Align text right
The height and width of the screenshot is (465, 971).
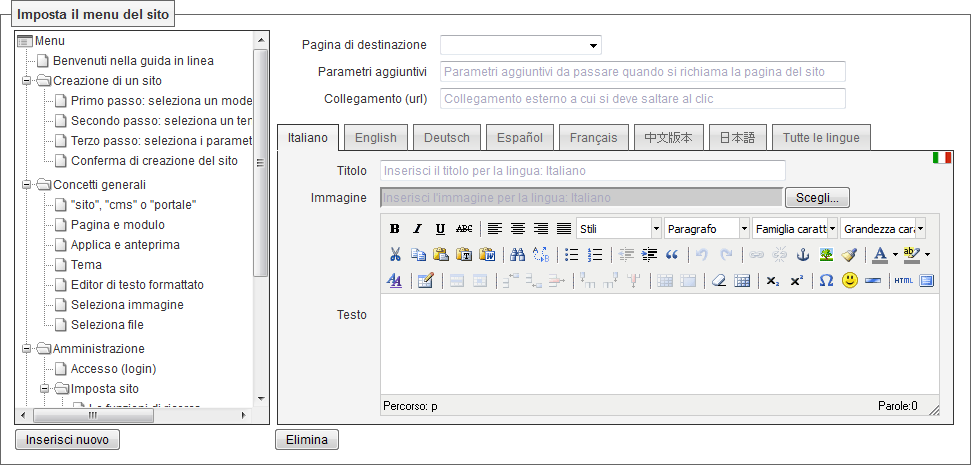click(541, 228)
